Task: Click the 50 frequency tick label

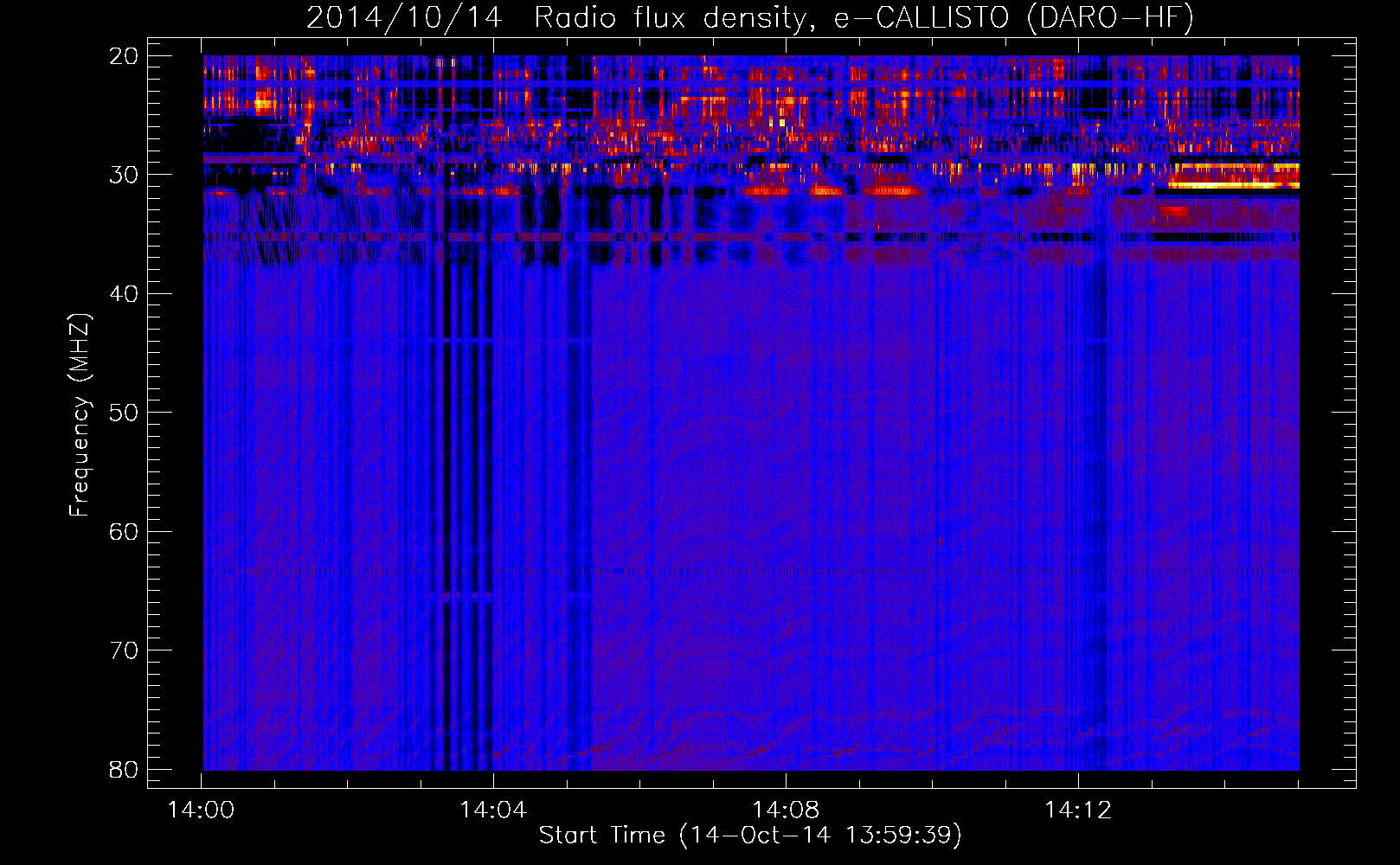Action: pos(124,413)
